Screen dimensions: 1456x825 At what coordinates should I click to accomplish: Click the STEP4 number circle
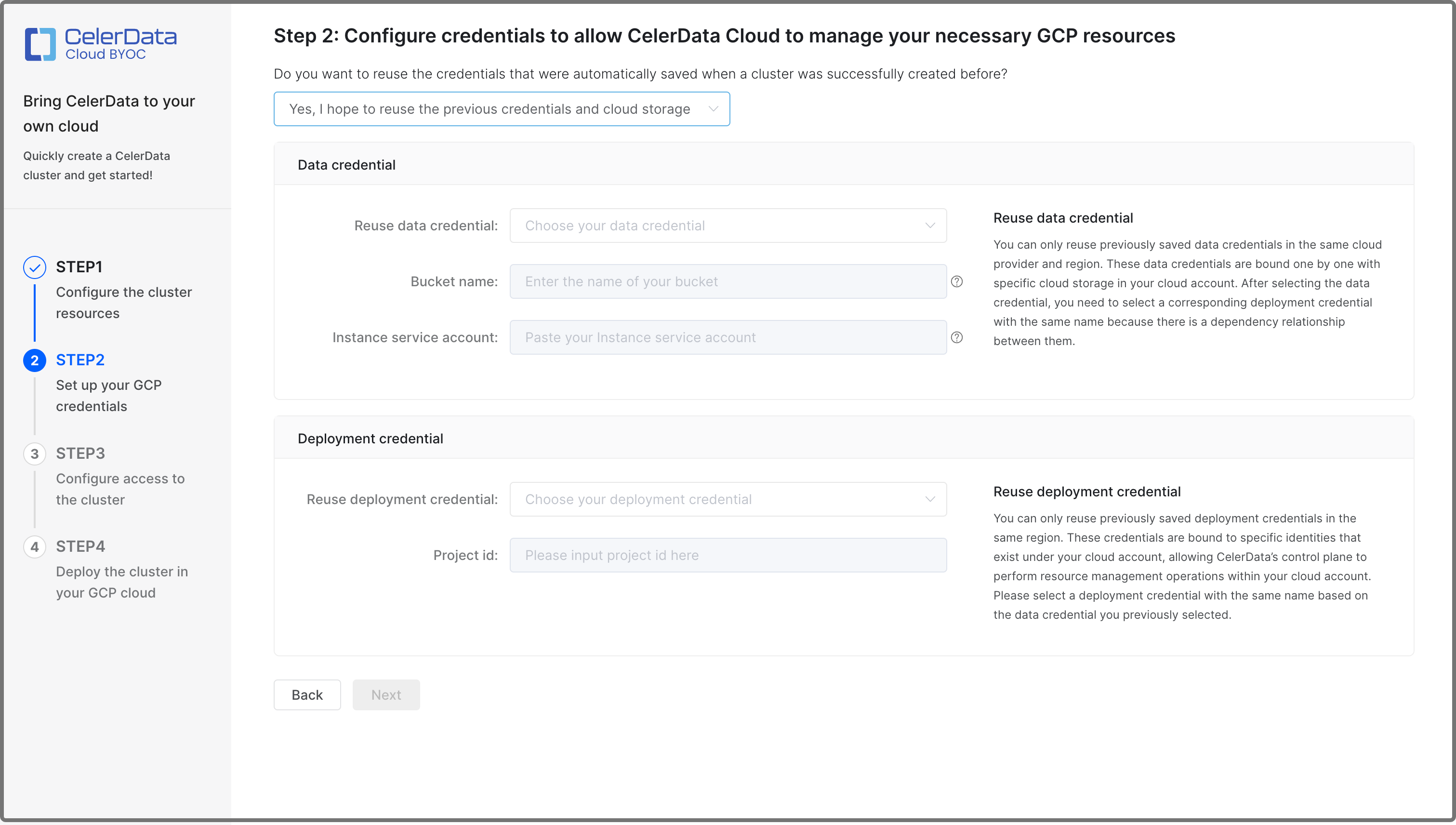click(35, 546)
